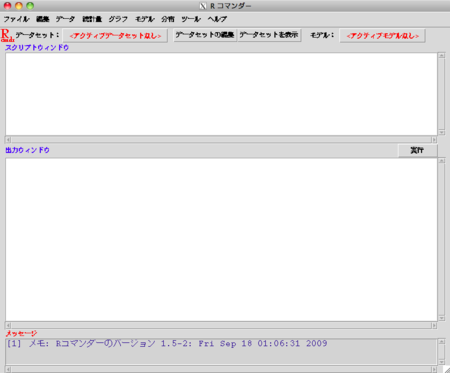
Task: Open the ファイル menu
Action: (16, 19)
